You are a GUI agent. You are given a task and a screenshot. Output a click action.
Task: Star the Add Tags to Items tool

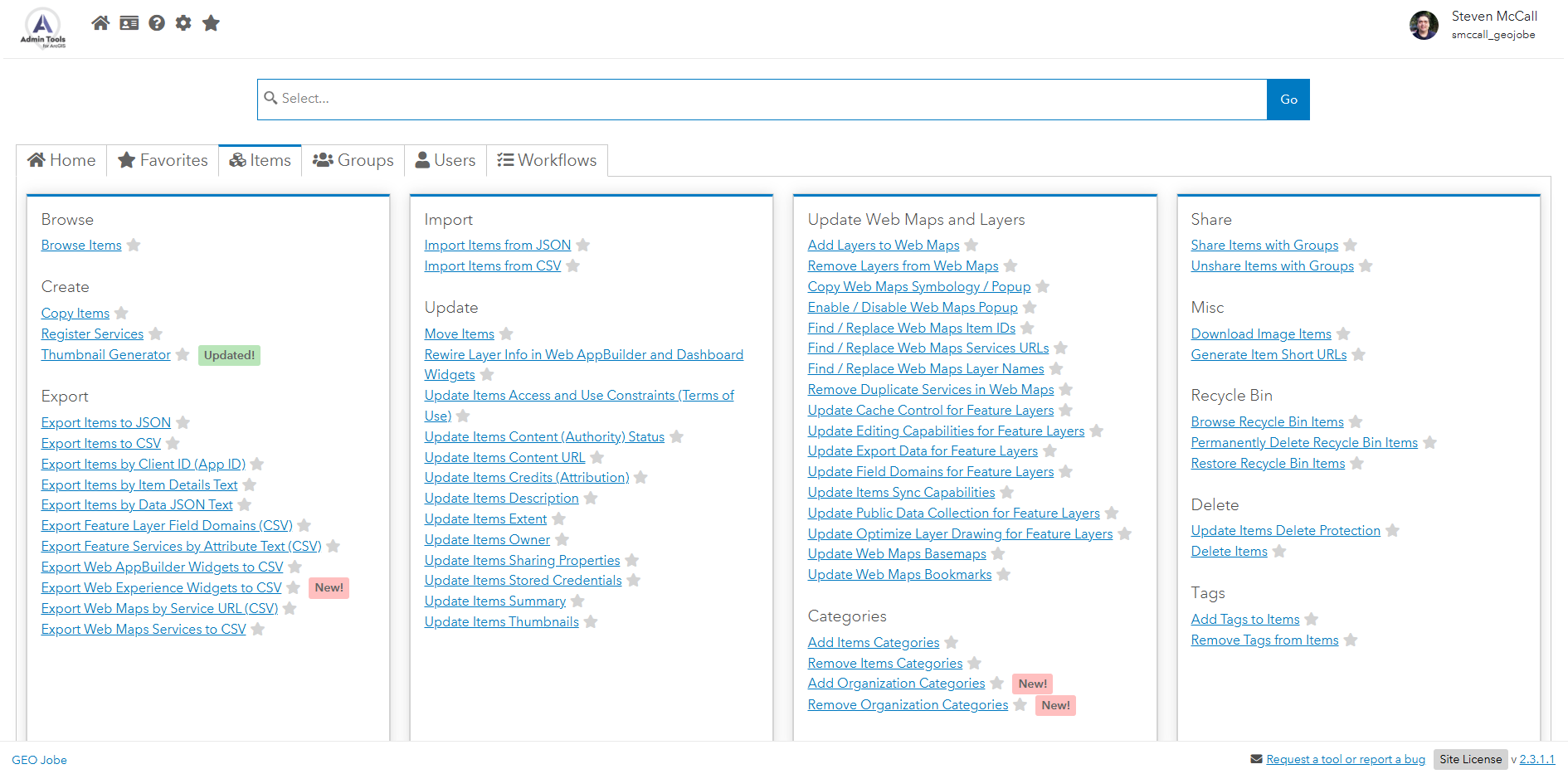click(1312, 620)
